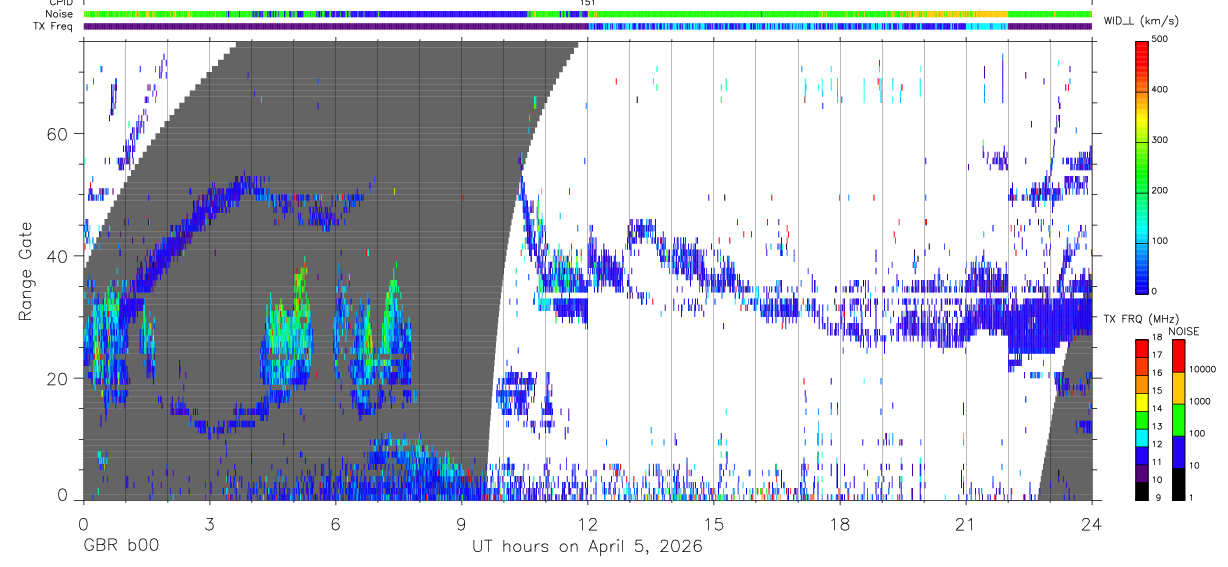Select the 10000 tick on the NOISE legend
The image size is (1228, 567).
[1202, 369]
